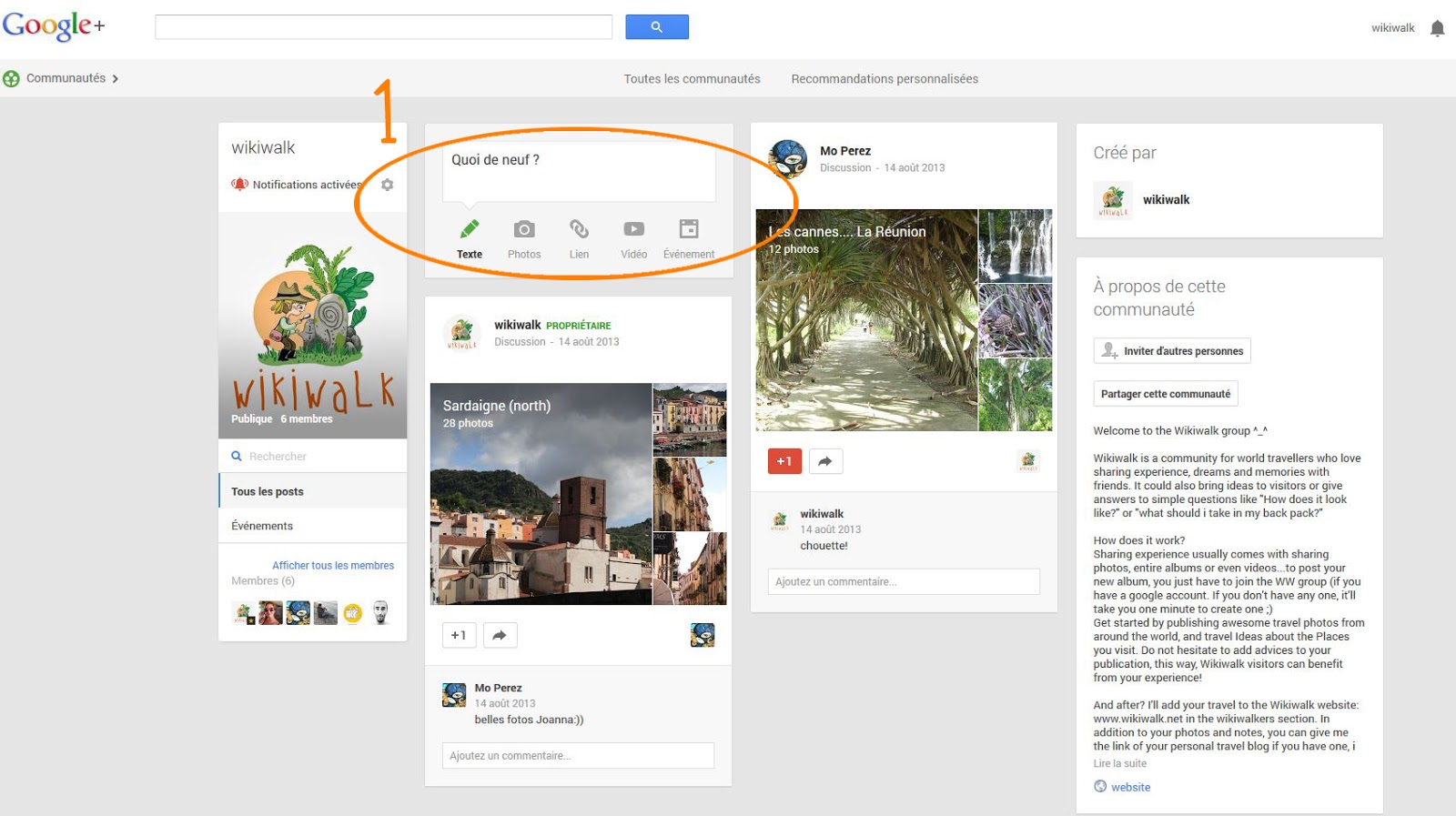
Task: Toggle the Notifications activées bell
Action: (239, 185)
